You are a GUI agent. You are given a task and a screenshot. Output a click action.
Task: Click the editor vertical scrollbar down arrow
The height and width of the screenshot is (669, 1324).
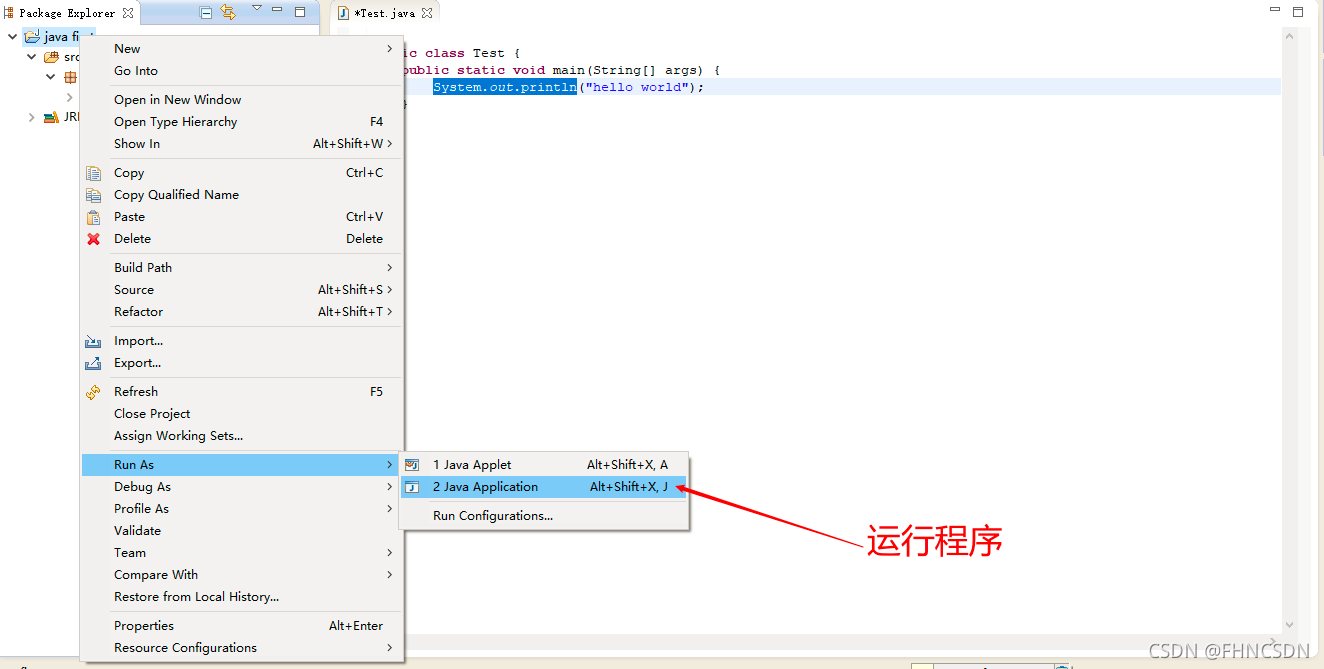[x=1290, y=625]
